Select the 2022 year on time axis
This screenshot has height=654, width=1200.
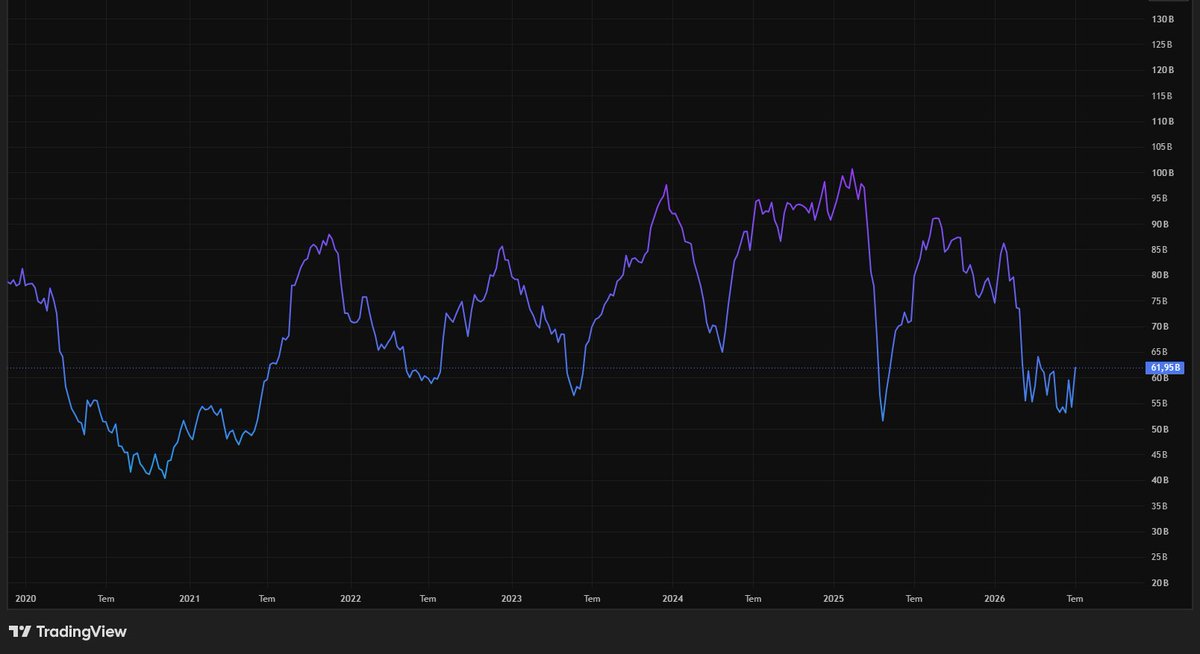tap(350, 599)
